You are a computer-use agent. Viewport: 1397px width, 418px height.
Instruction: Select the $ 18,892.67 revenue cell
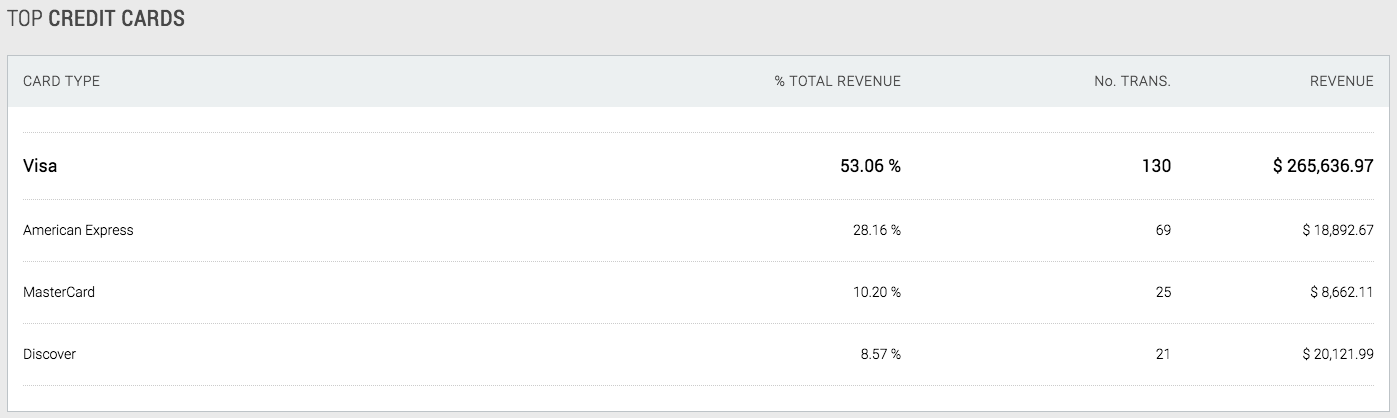click(1338, 230)
